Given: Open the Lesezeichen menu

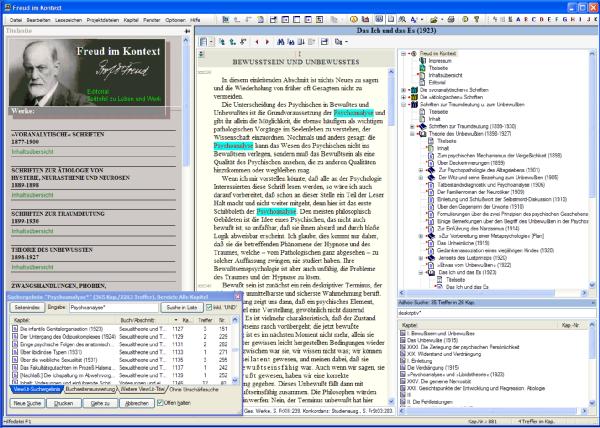Looking at the screenshot, I should point(68,20).
